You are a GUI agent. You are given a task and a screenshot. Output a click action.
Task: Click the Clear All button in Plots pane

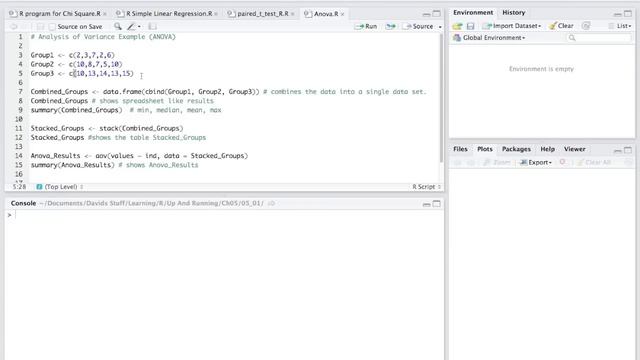[593, 162]
